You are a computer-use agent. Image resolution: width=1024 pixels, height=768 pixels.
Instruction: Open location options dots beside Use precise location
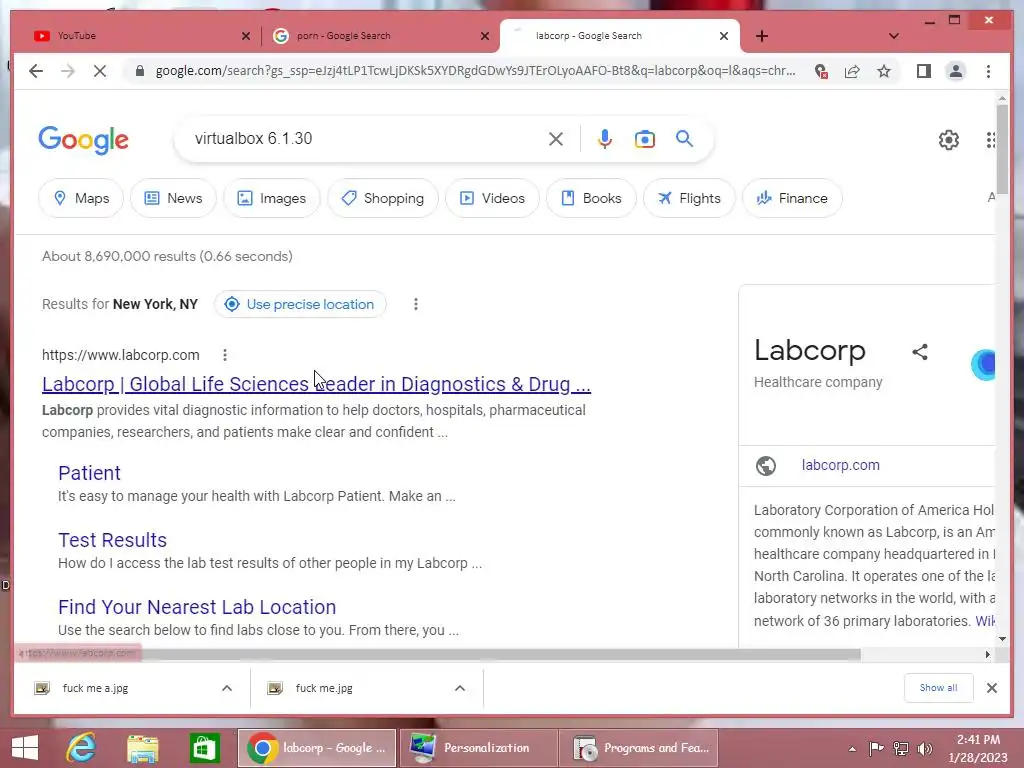(415, 304)
